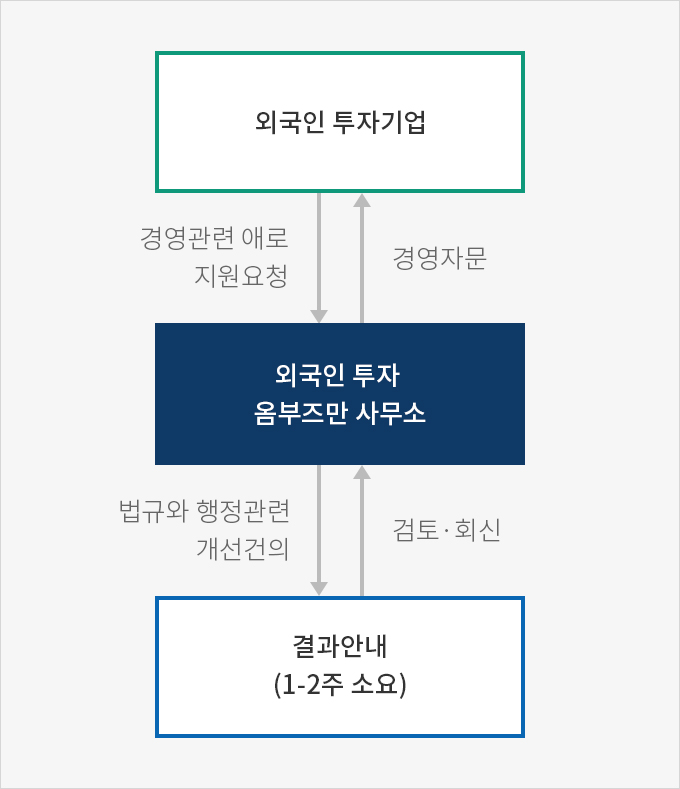Click the 외국인 투자기업 title text
The height and width of the screenshot is (789, 680).
pos(340,122)
